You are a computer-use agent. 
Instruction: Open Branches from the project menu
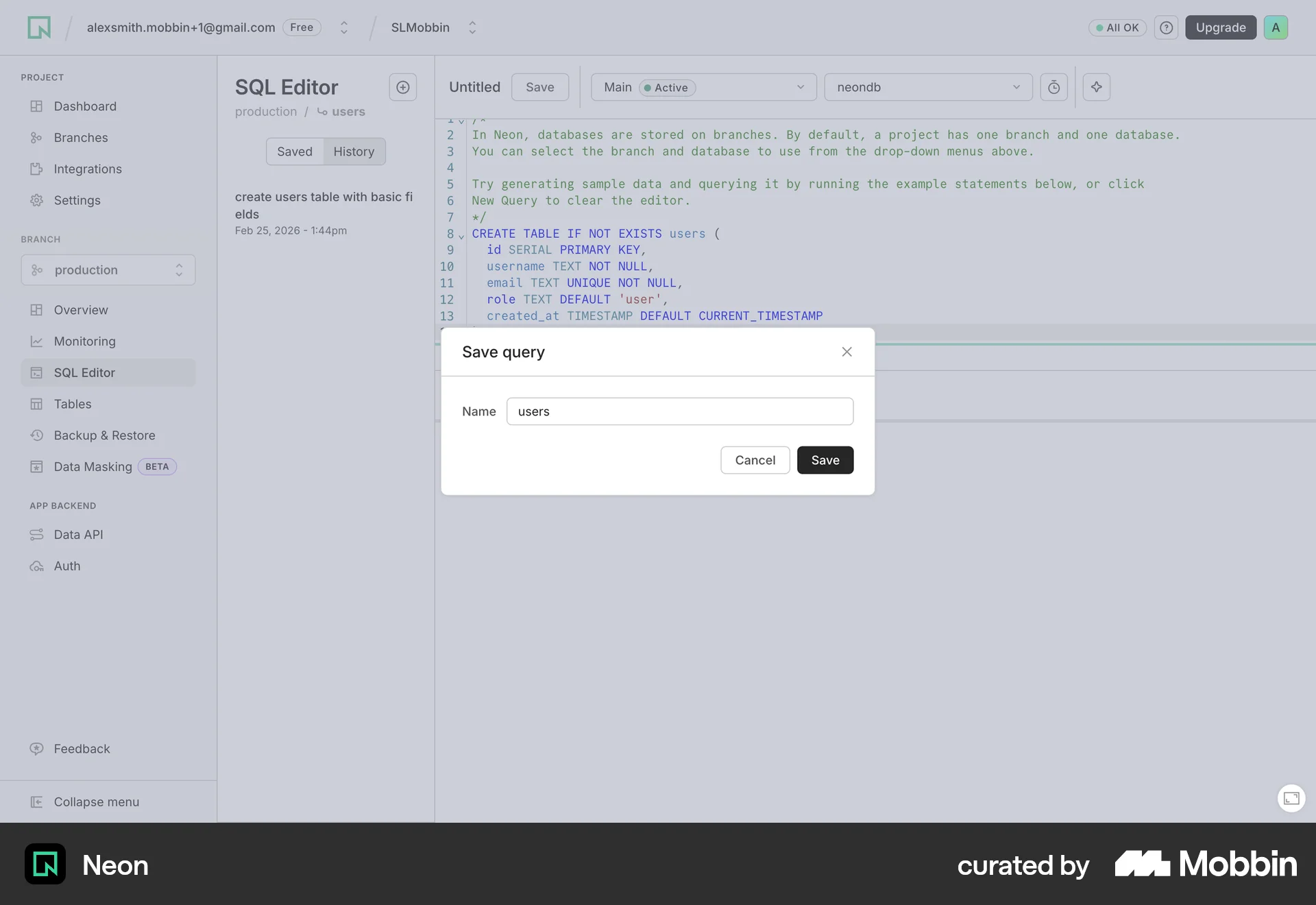[x=81, y=138]
